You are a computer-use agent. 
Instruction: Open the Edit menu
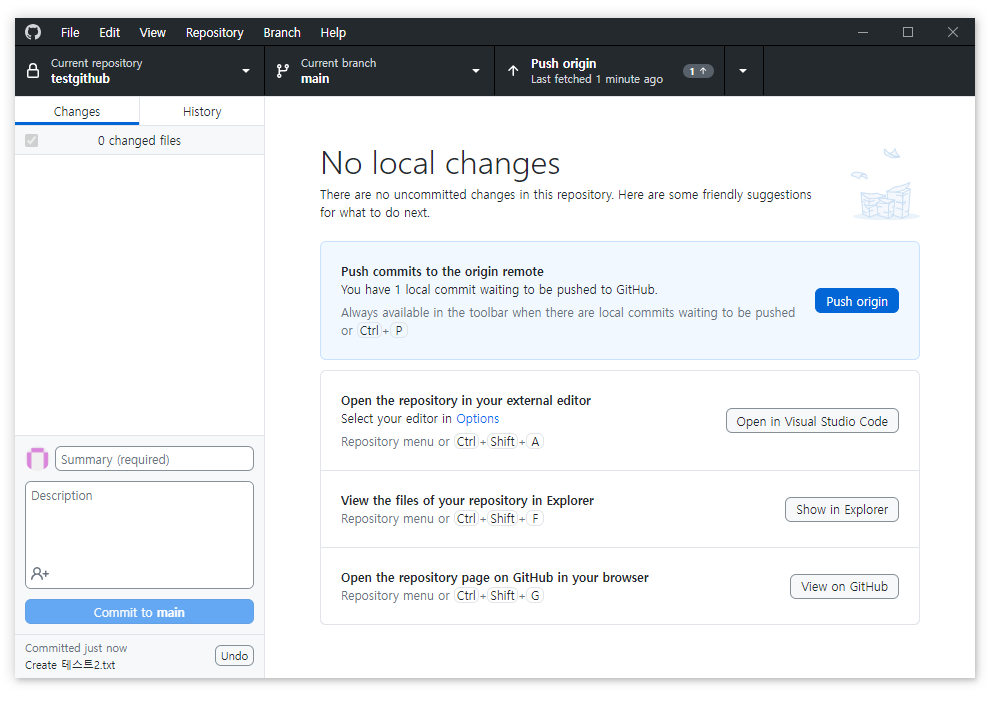(x=110, y=33)
